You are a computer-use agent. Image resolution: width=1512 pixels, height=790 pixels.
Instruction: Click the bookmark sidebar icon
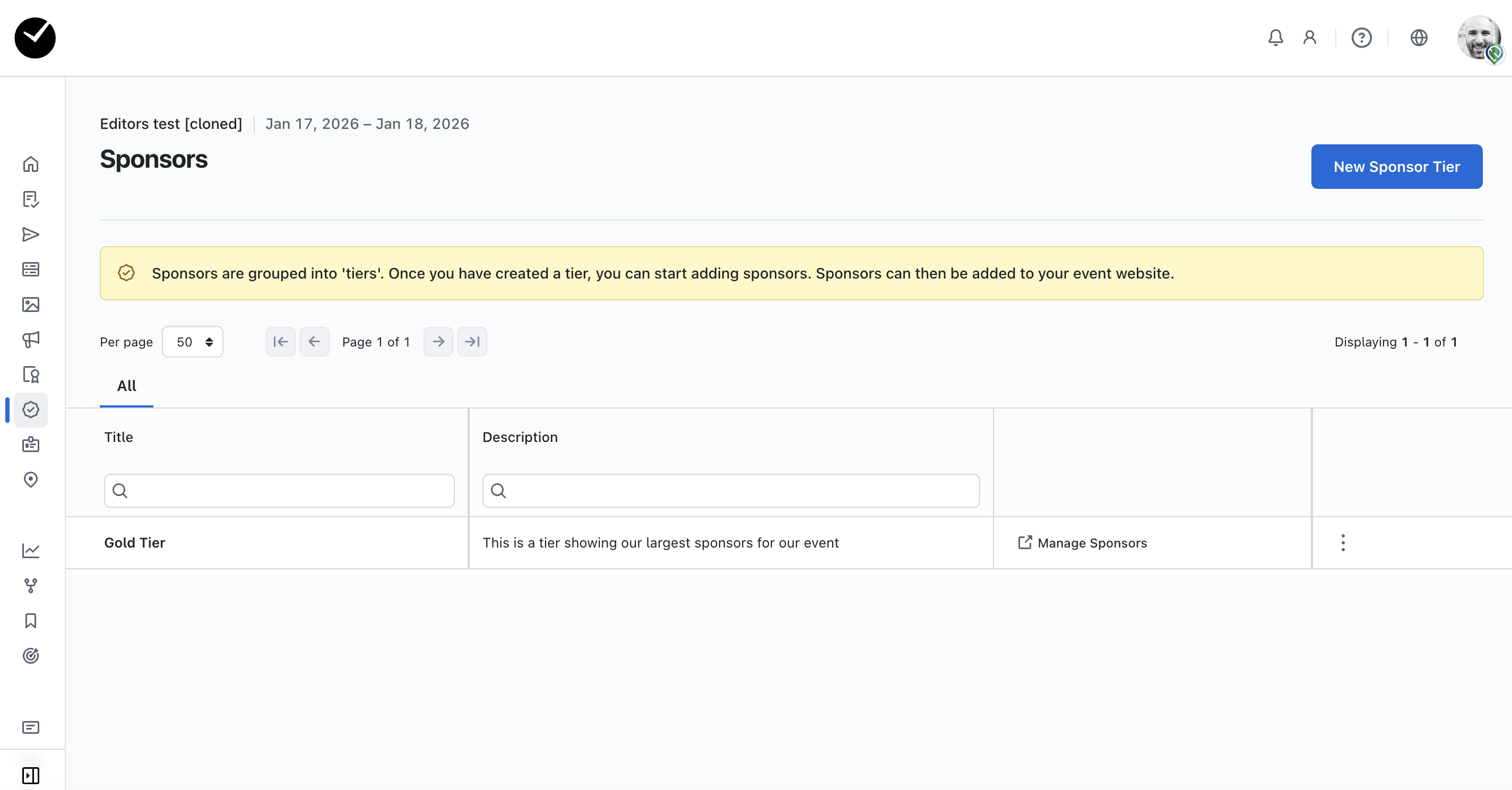31,620
